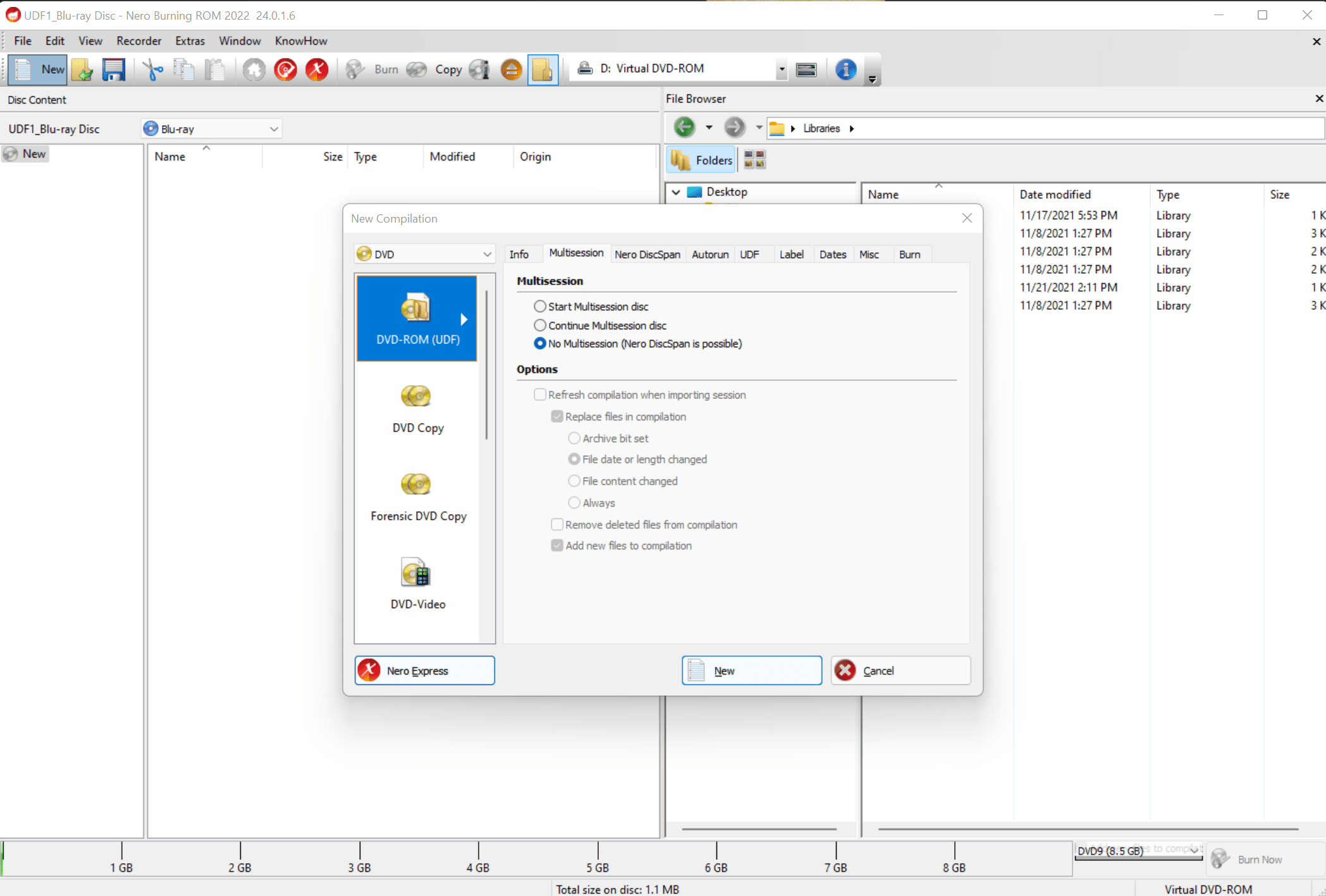Select Start Multisession disc radio button
This screenshot has width=1326, height=896.
(540, 307)
